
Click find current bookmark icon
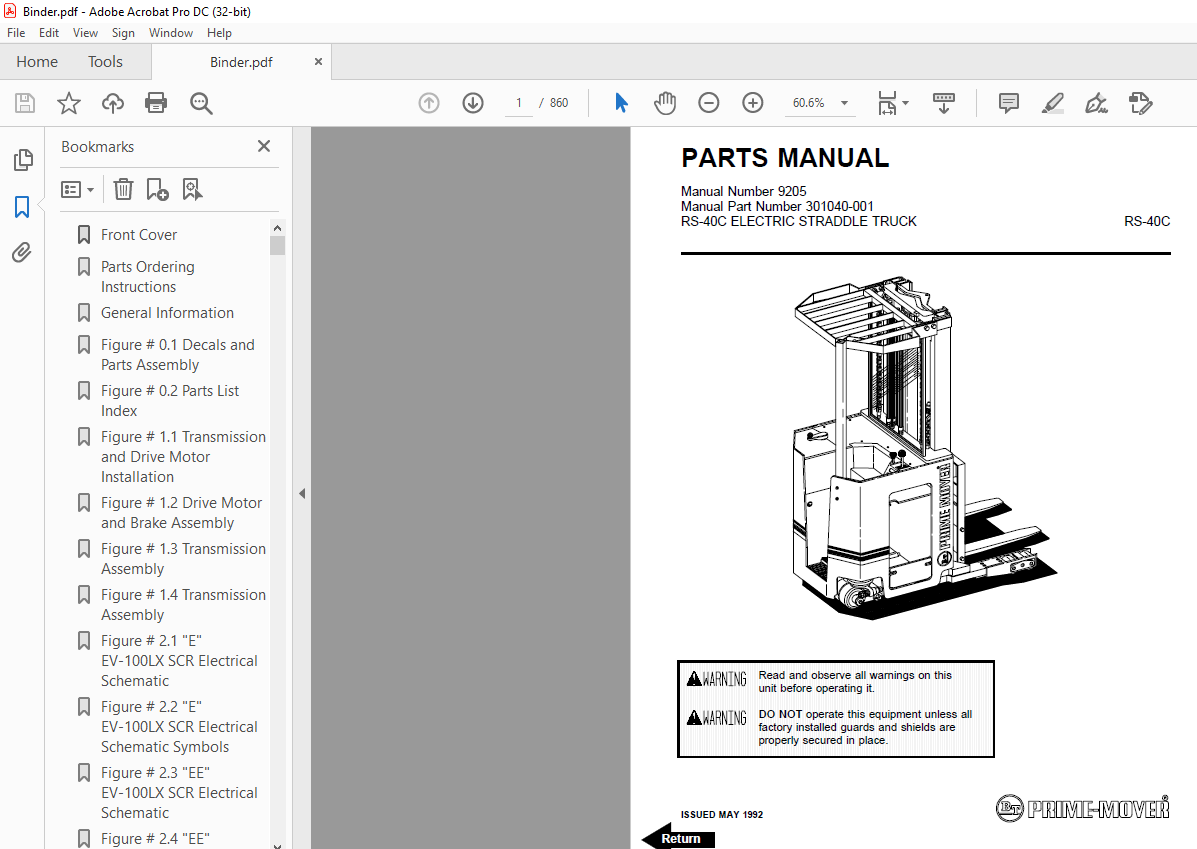192,189
